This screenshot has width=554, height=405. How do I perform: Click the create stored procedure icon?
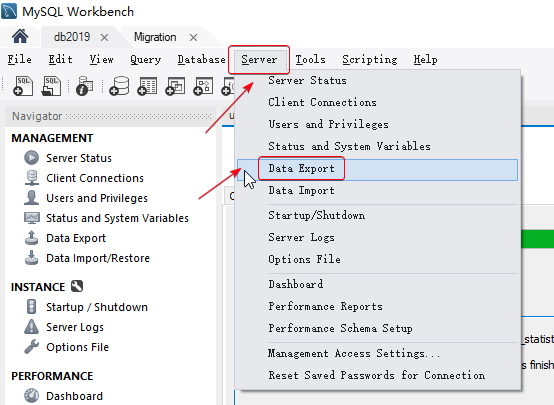pos(203,86)
